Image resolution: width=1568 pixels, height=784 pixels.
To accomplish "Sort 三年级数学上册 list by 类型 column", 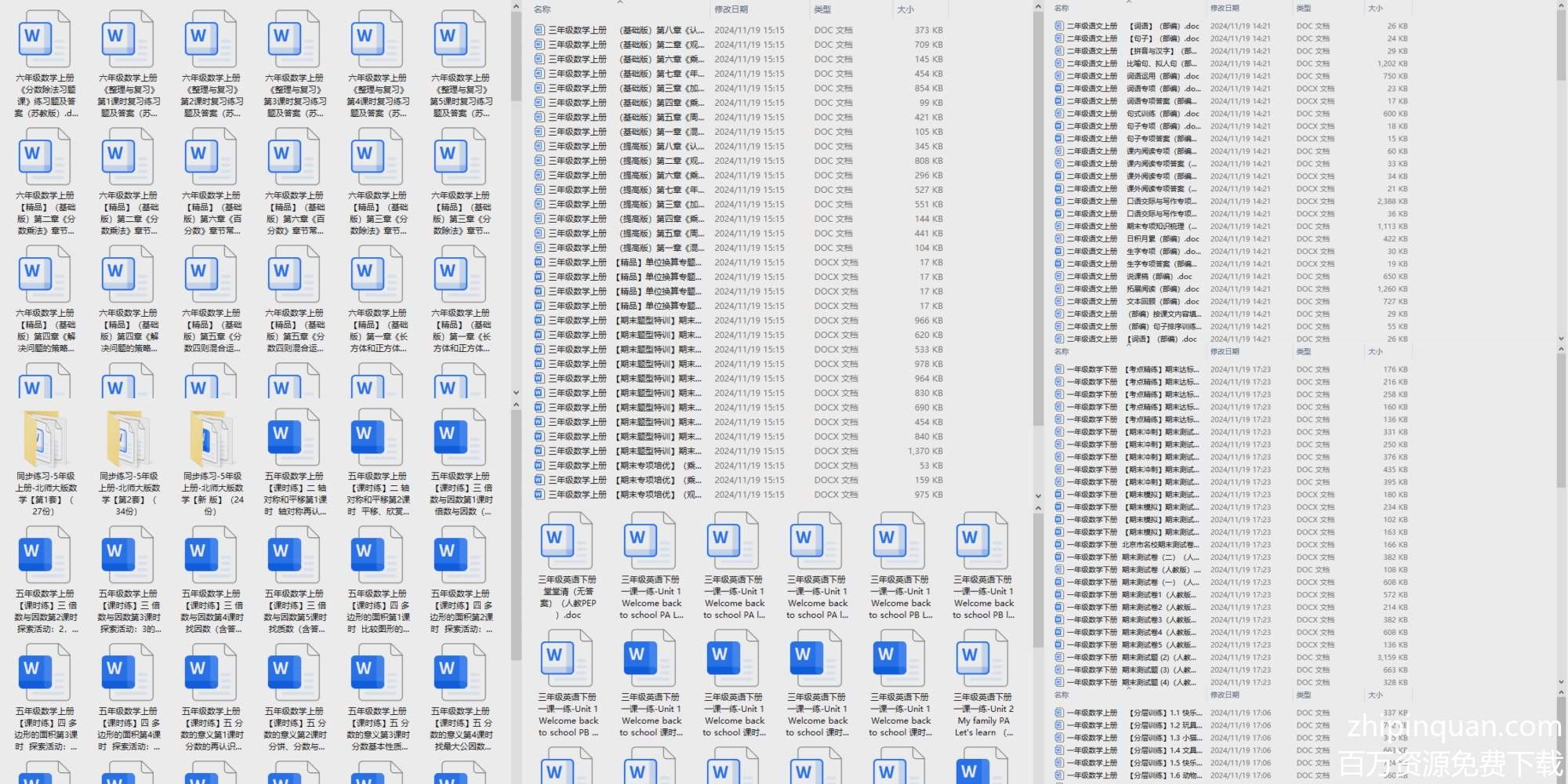I will click(822, 9).
